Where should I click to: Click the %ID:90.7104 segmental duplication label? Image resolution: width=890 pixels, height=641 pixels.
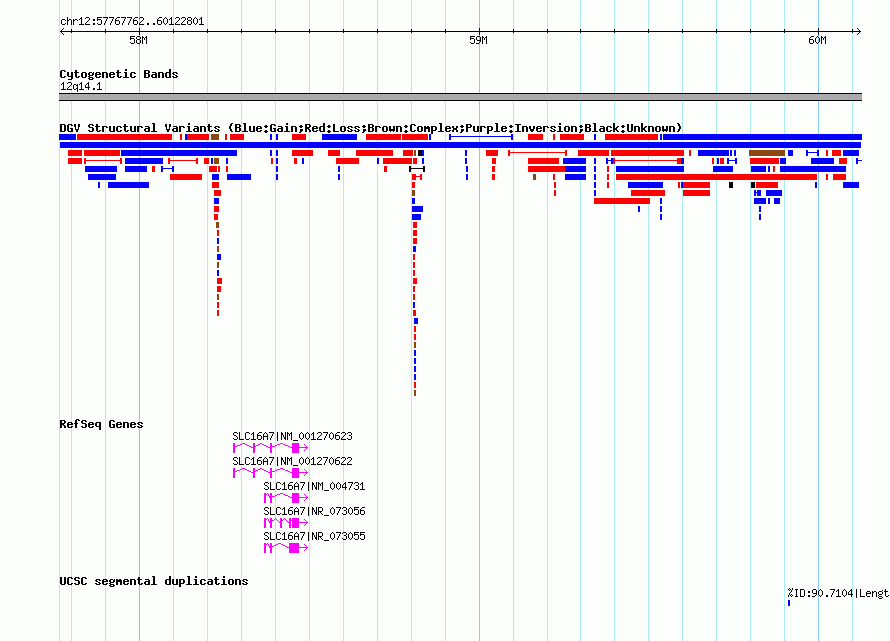[x=838, y=593]
